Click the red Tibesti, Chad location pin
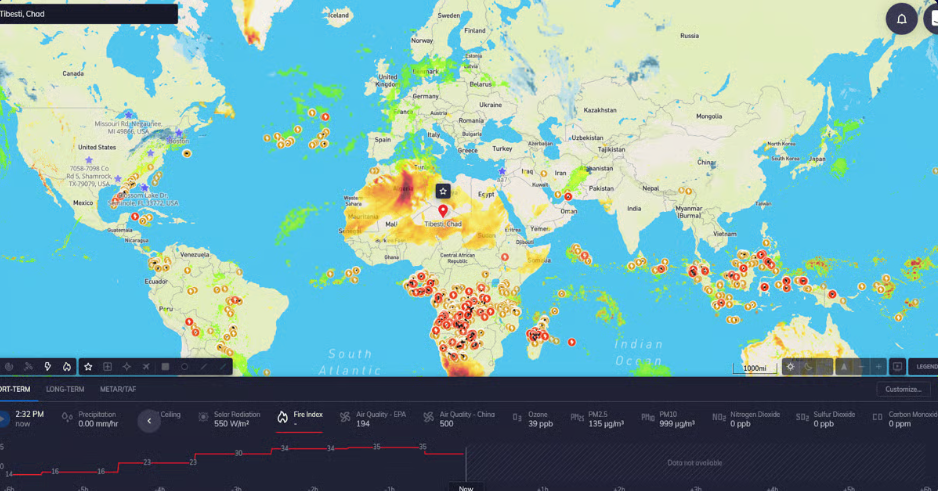938x491 pixels. pyautogui.click(x=444, y=211)
